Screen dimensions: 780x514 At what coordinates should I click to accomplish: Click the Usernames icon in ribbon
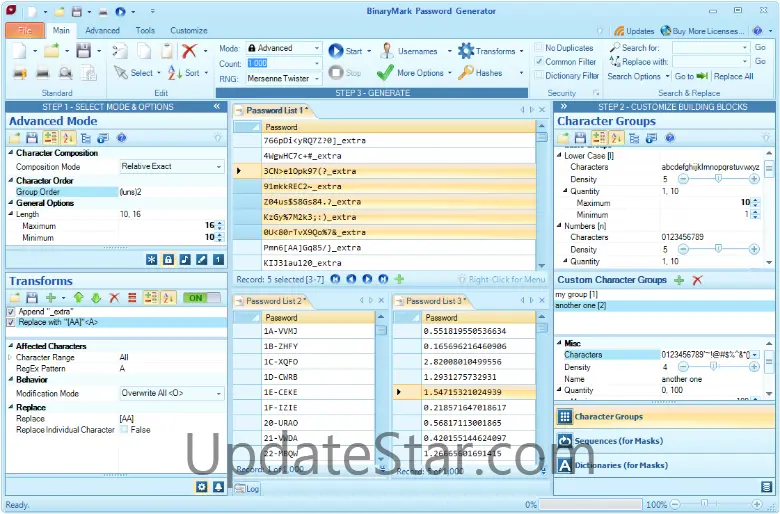pos(386,51)
